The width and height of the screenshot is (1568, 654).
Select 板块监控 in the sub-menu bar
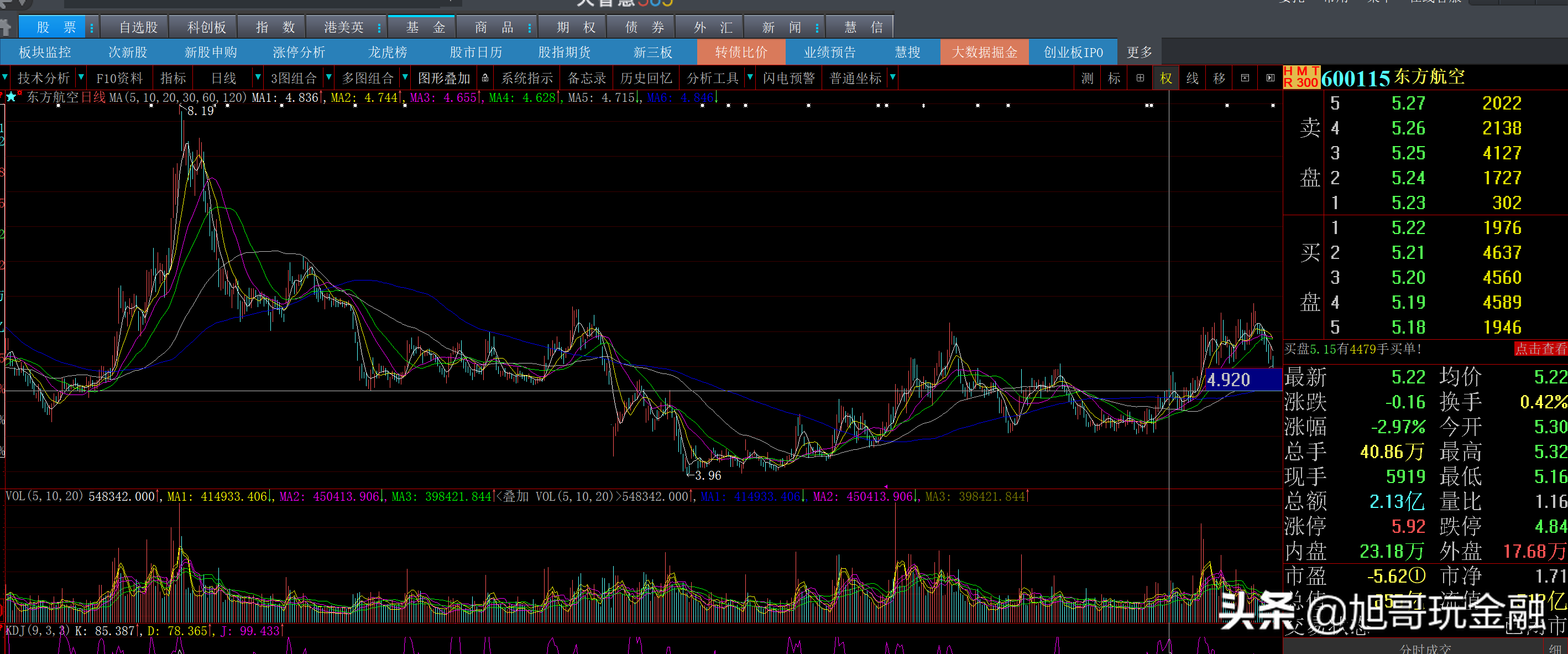45,53
